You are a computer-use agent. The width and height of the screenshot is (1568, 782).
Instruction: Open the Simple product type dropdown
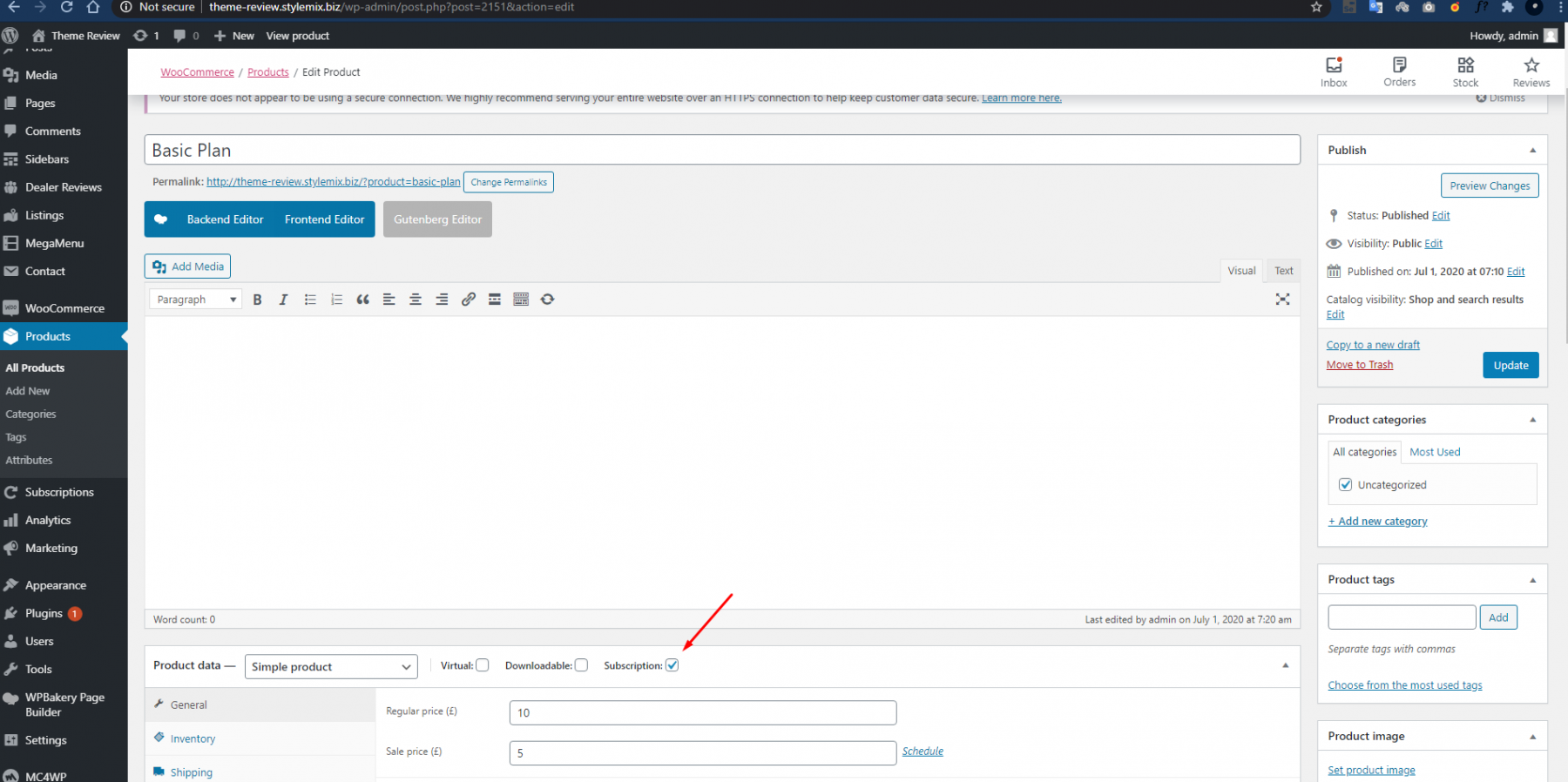pyautogui.click(x=331, y=667)
